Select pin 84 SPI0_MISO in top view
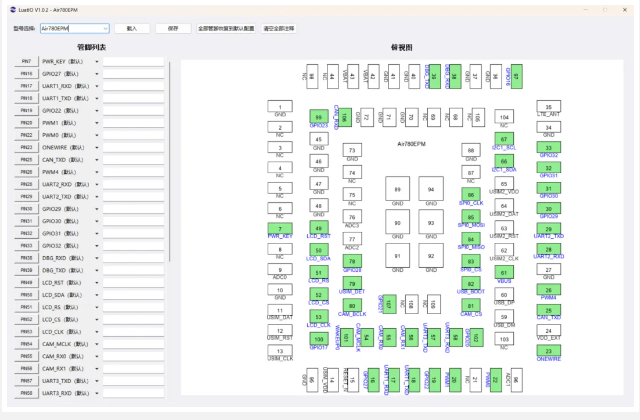 (471, 239)
